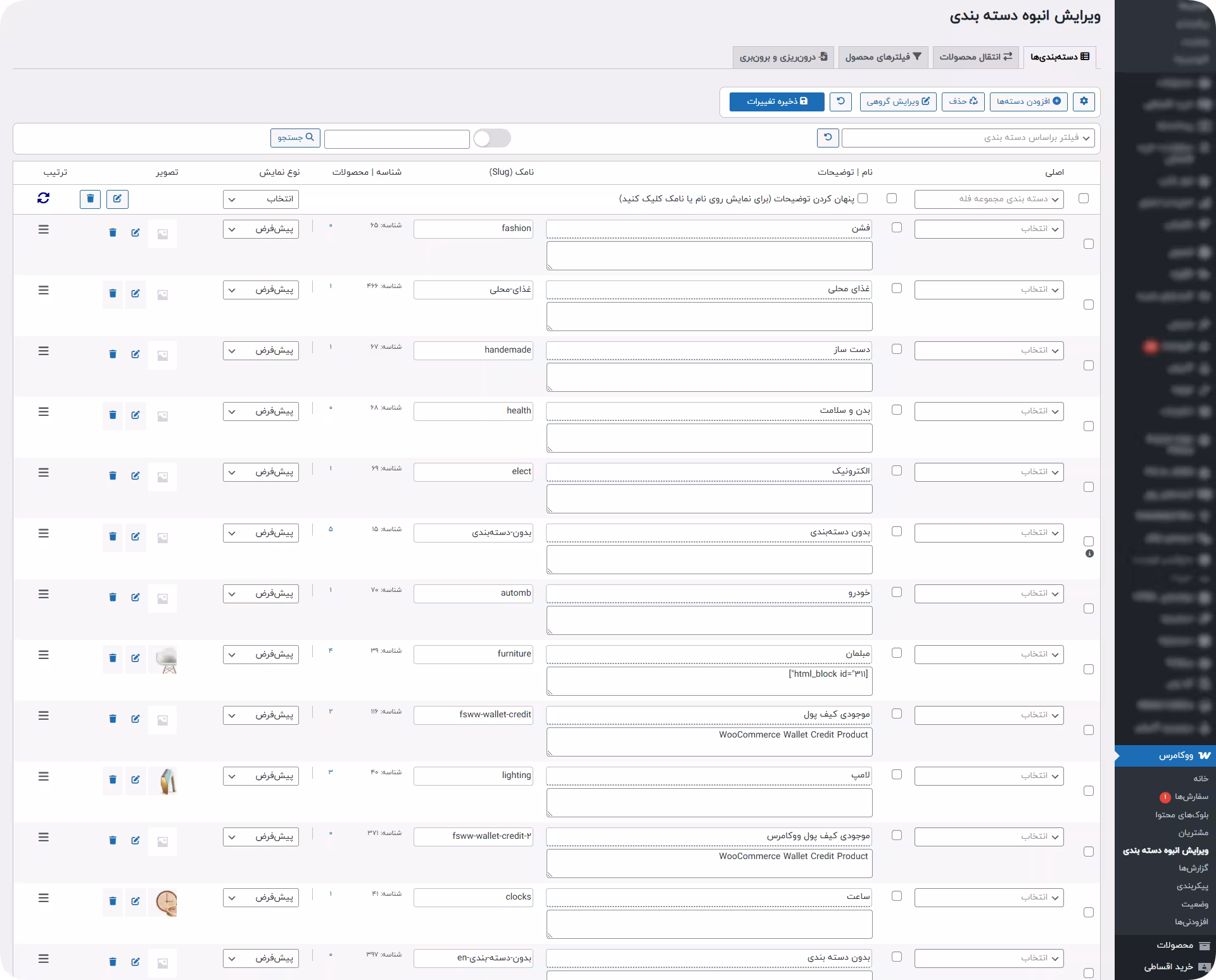Click the ذخیره تغییرات save button
The image size is (1216, 980).
coord(777,101)
